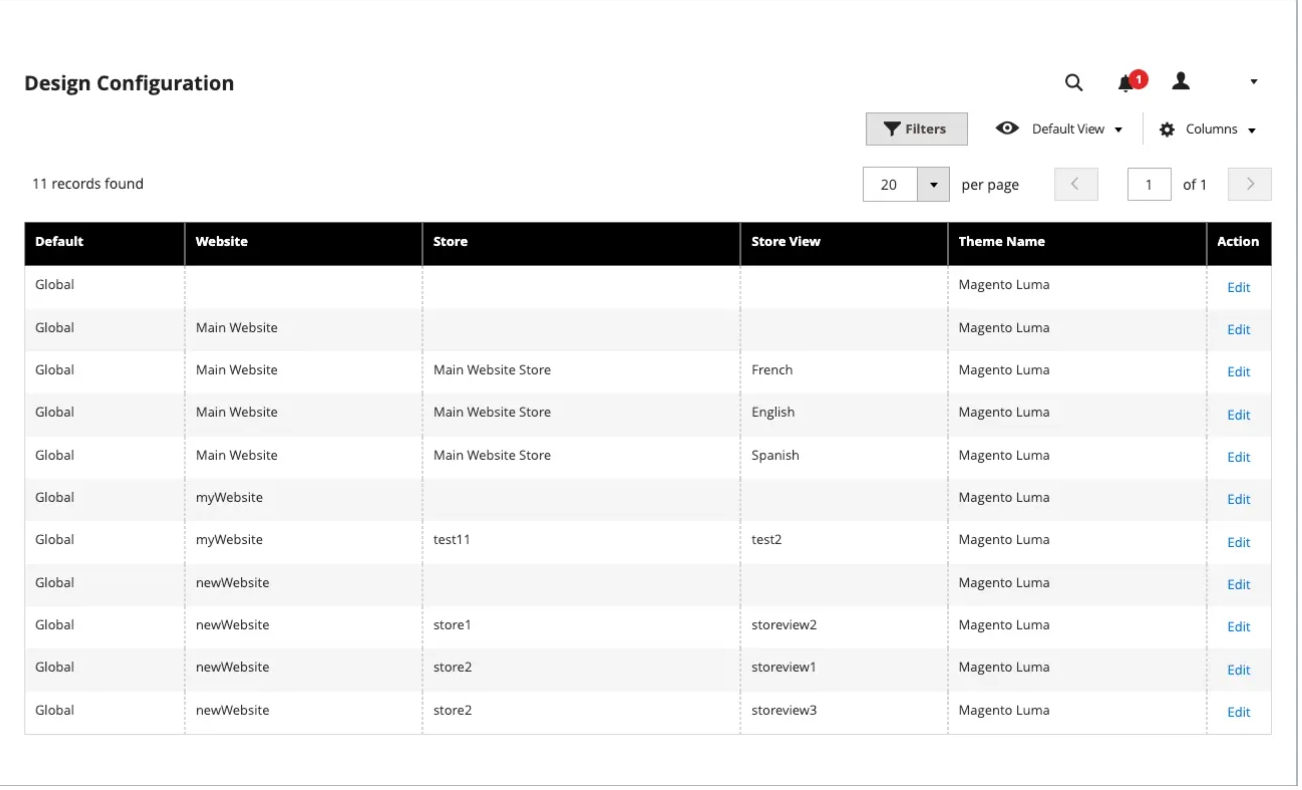This screenshot has height=790, width=1302.
Task: Click Main Website Store in Spanish row
Action: tap(492, 455)
